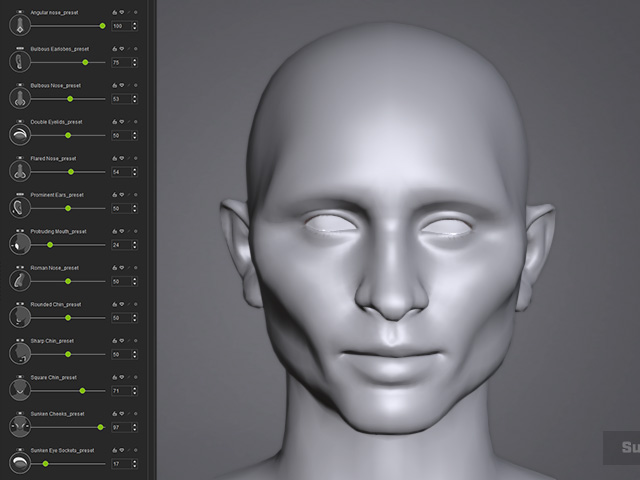This screenshot has height=480, width=640.
Task: Toggle the lock on Protruding Mouth_preset
Action: pyautogui.click(x=115, y=231)
